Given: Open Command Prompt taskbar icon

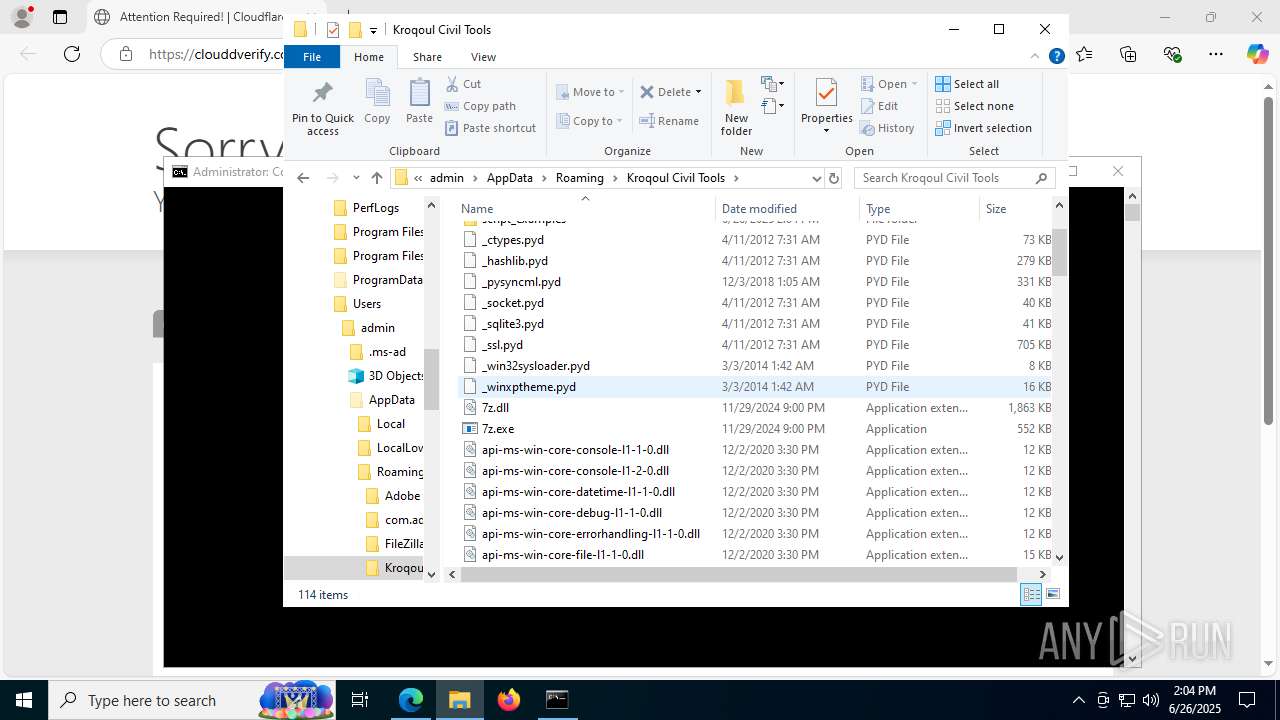Looking at the screenshot, I should [557, 700].
